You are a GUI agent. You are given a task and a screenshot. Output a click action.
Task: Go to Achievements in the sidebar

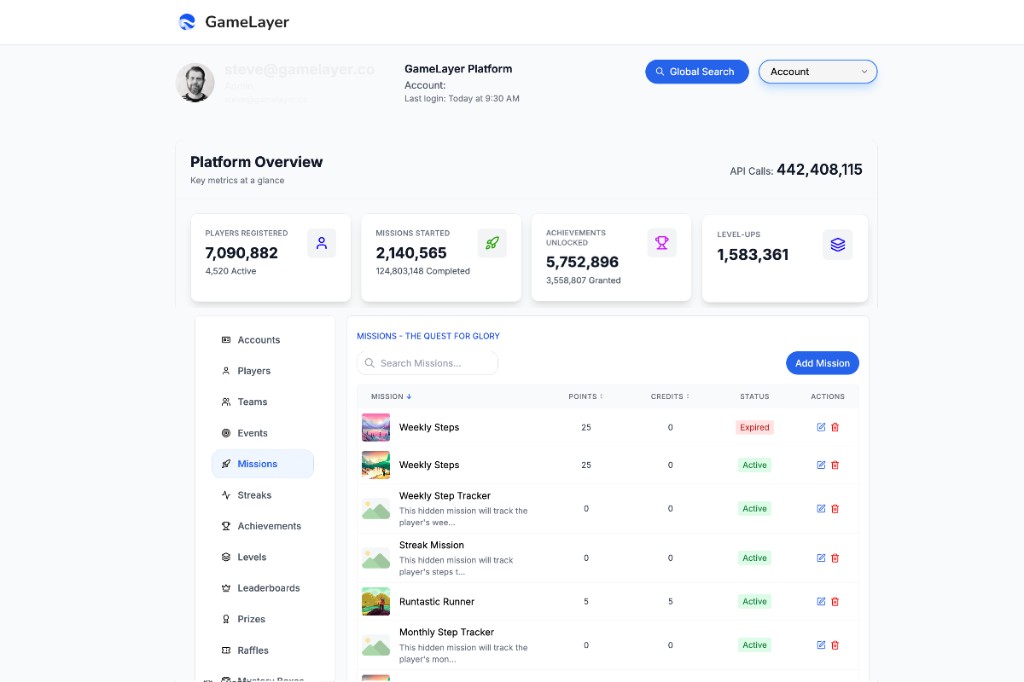click(263, 526)
